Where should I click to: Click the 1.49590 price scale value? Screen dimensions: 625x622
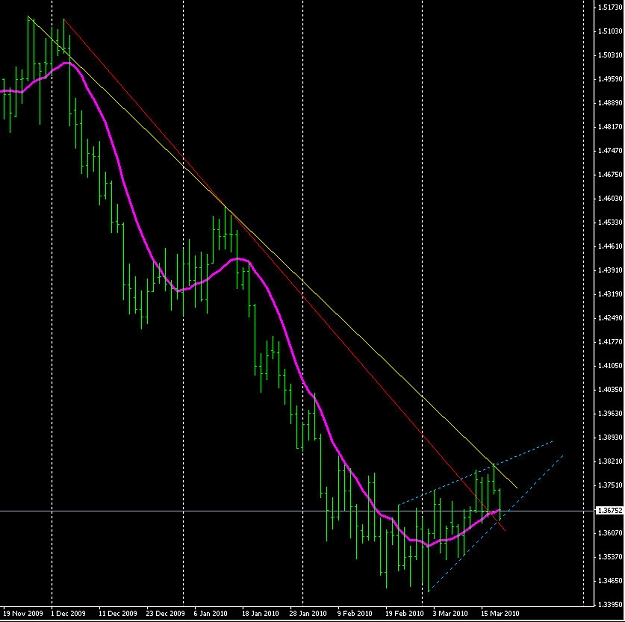(610, 79)
